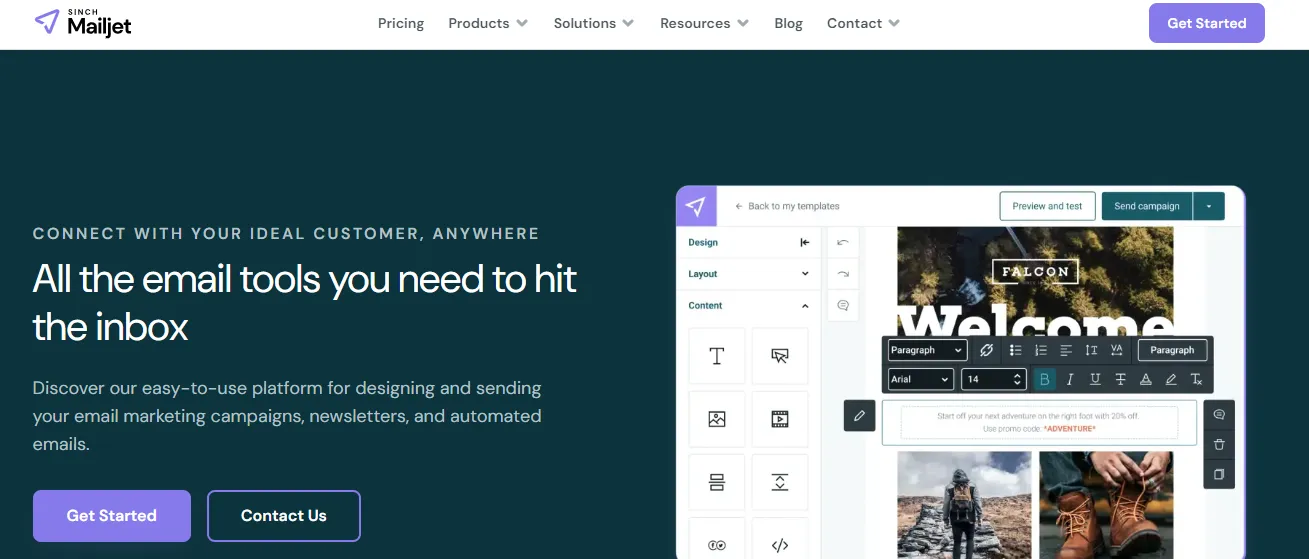The height and width of the screenshot is (559, 1309).
Task: Open the highlight color picker
Action: coord(1171,379)
